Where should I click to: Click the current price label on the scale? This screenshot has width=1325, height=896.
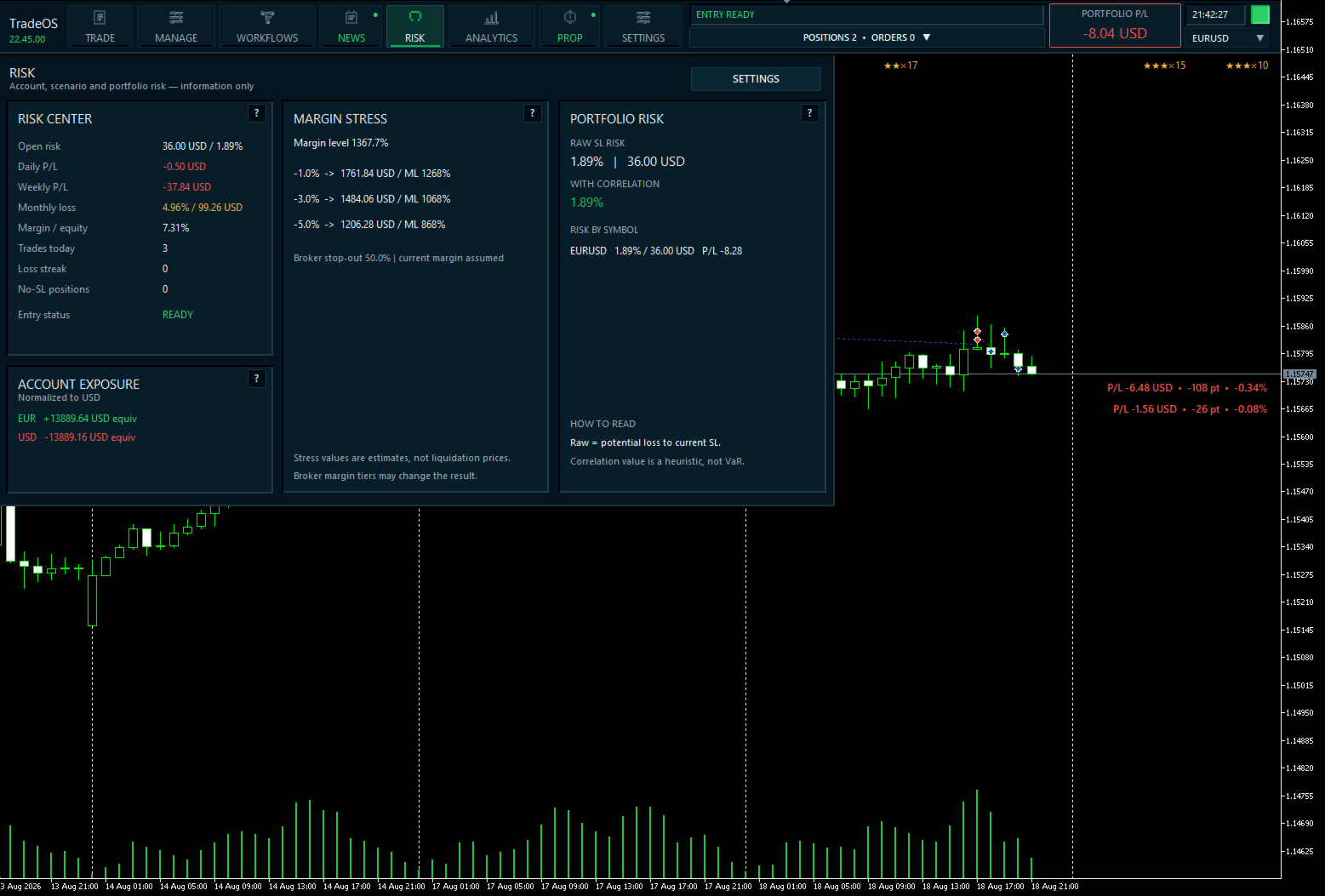1299,374
